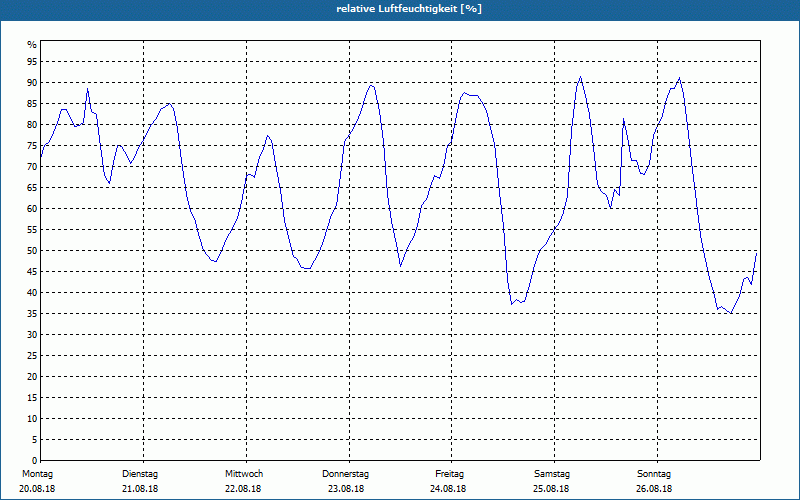Click the date "20.08.18"
Image resolution: width=800 pixels, height=500 pixels.
(x=37, y=489)
